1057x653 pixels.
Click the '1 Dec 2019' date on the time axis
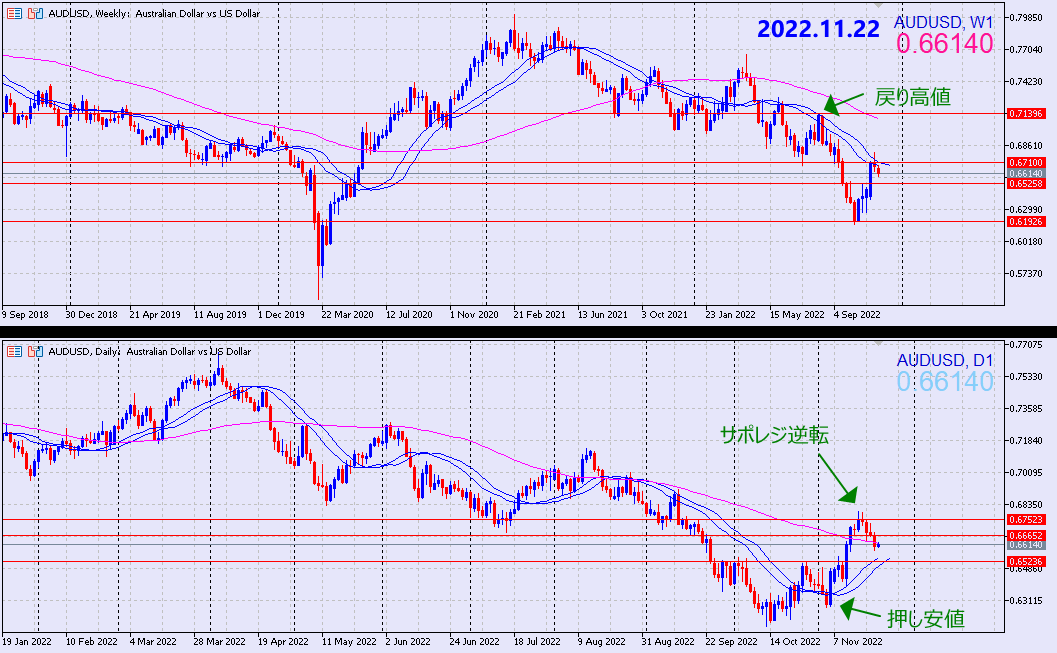click(281, 315)
